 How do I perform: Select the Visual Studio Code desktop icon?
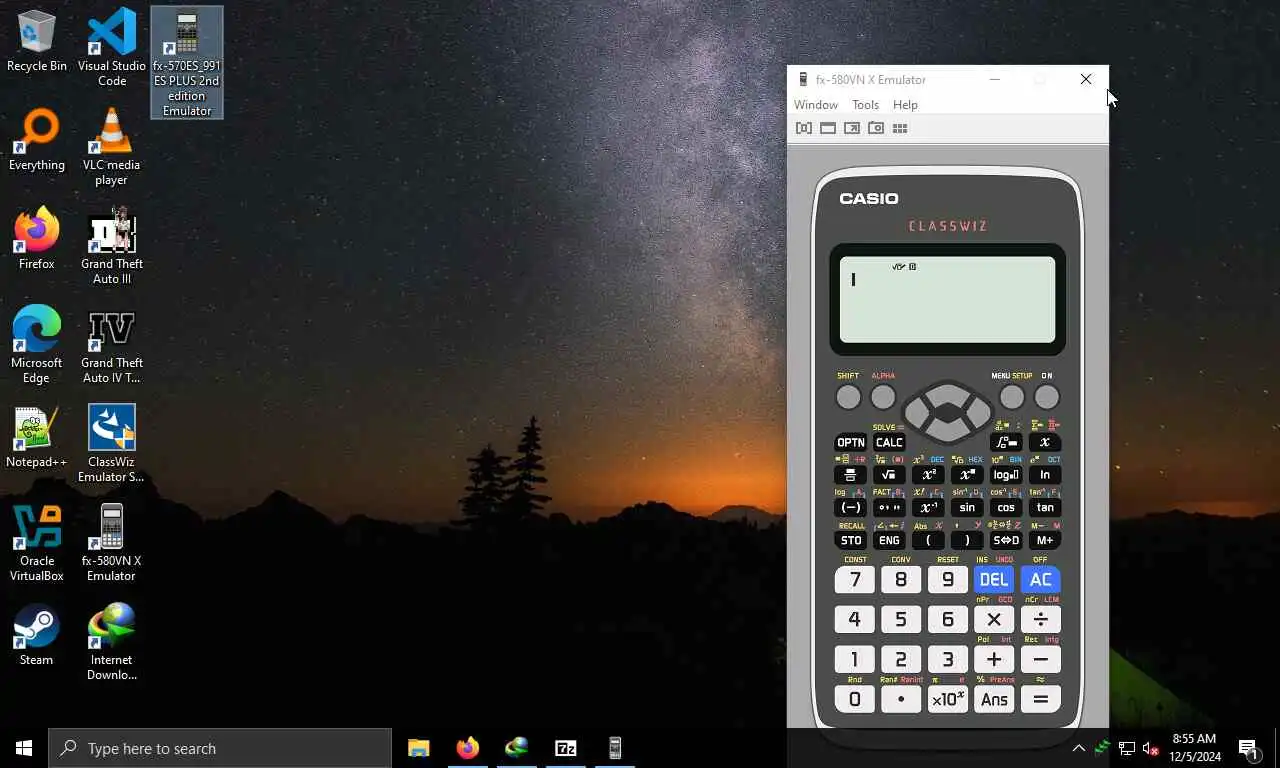(x=112, y=48)
